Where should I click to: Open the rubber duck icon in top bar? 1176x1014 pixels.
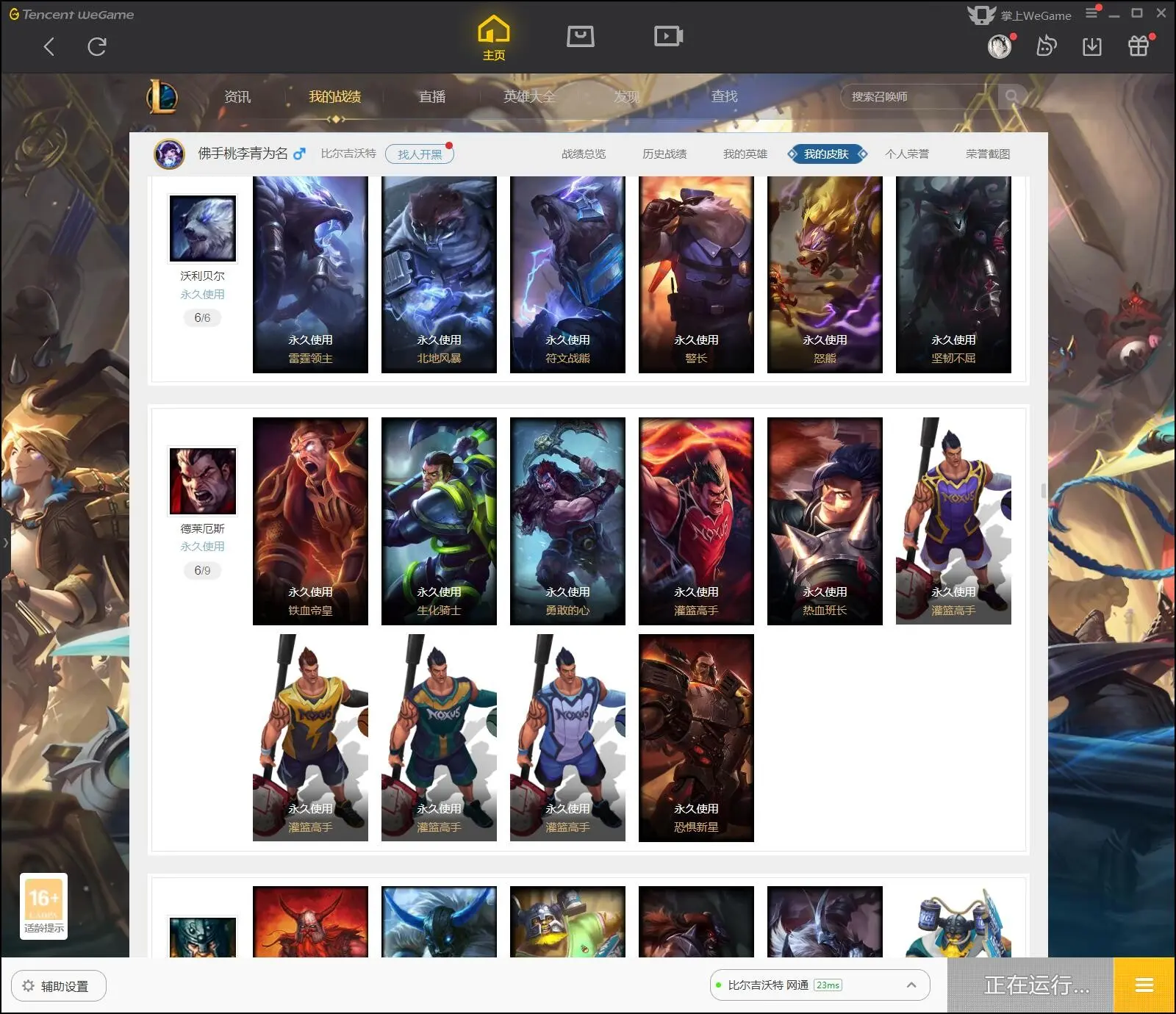1046,46
